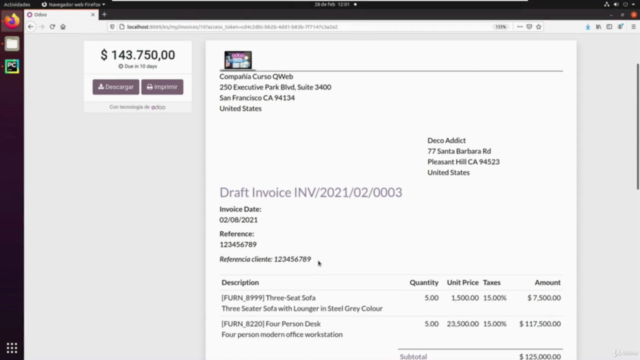
Task: Click the 77 Santa Barbara Rd address
Action: [459, 151]
